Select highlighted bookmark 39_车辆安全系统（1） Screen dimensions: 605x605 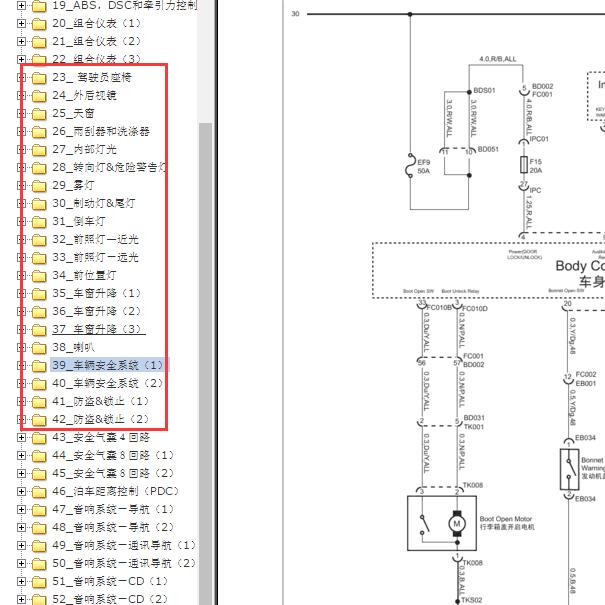pyautogui.click(x=109, y=365)
